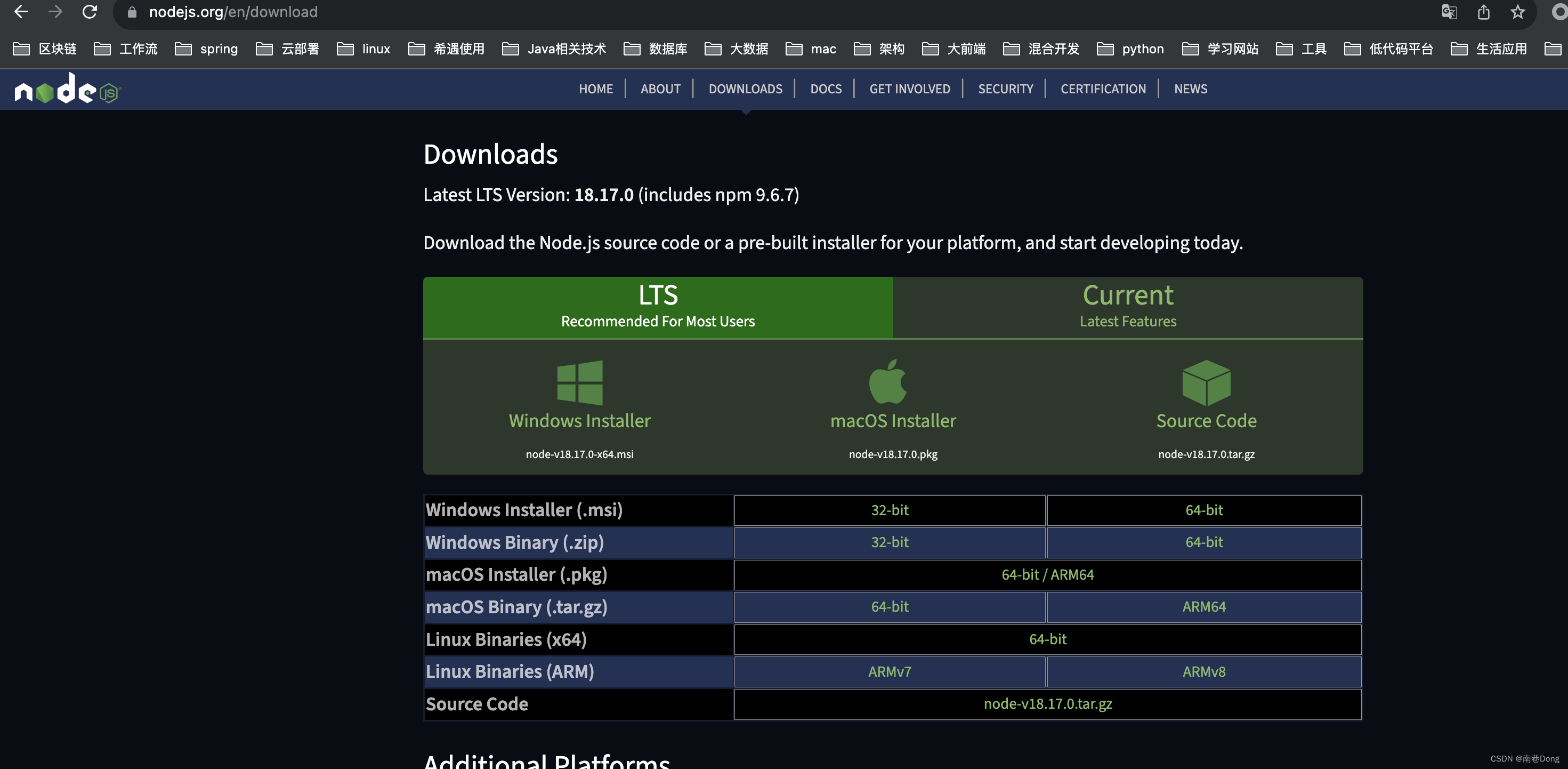Click the browser back arrow
Image resolution: width=1568 pixels, height=769 pixels.
(x=21, y=12)
